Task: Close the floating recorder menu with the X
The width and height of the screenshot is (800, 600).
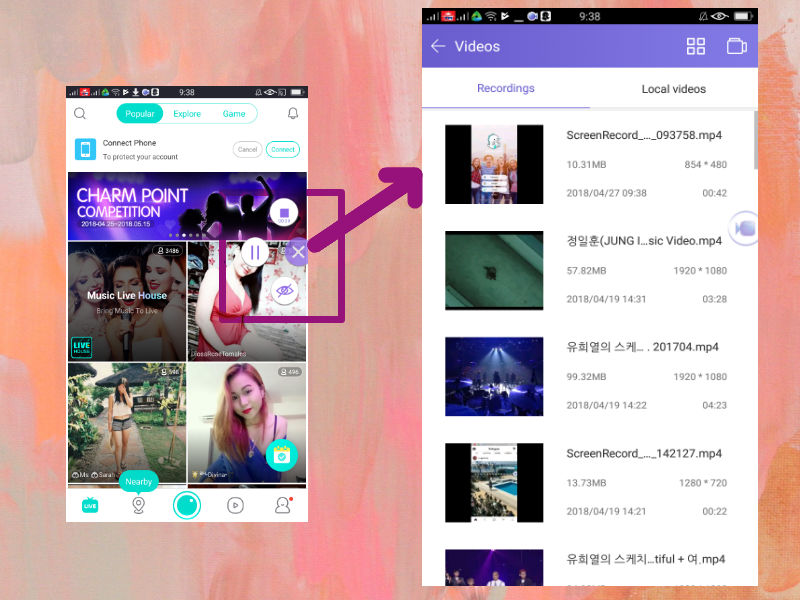Action: [297, 253]
